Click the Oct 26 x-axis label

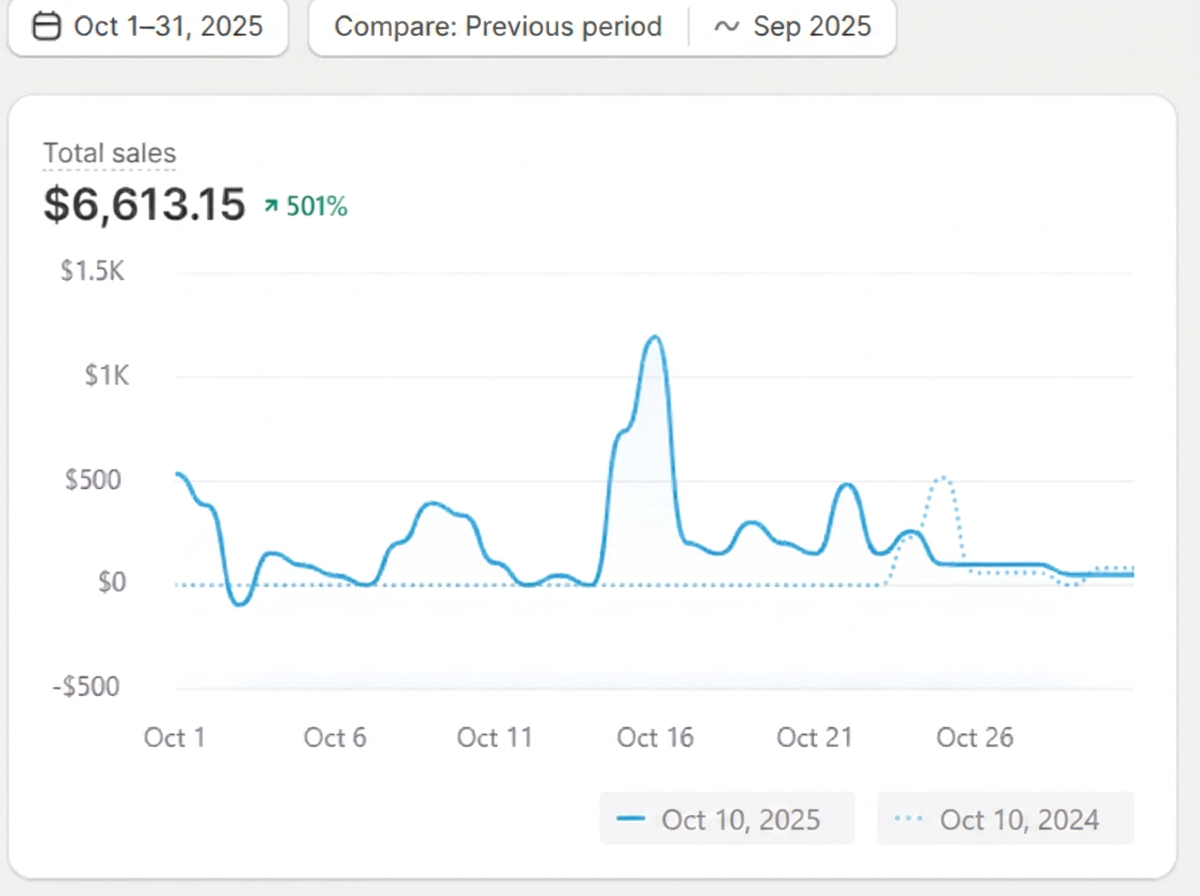point(975,738)
